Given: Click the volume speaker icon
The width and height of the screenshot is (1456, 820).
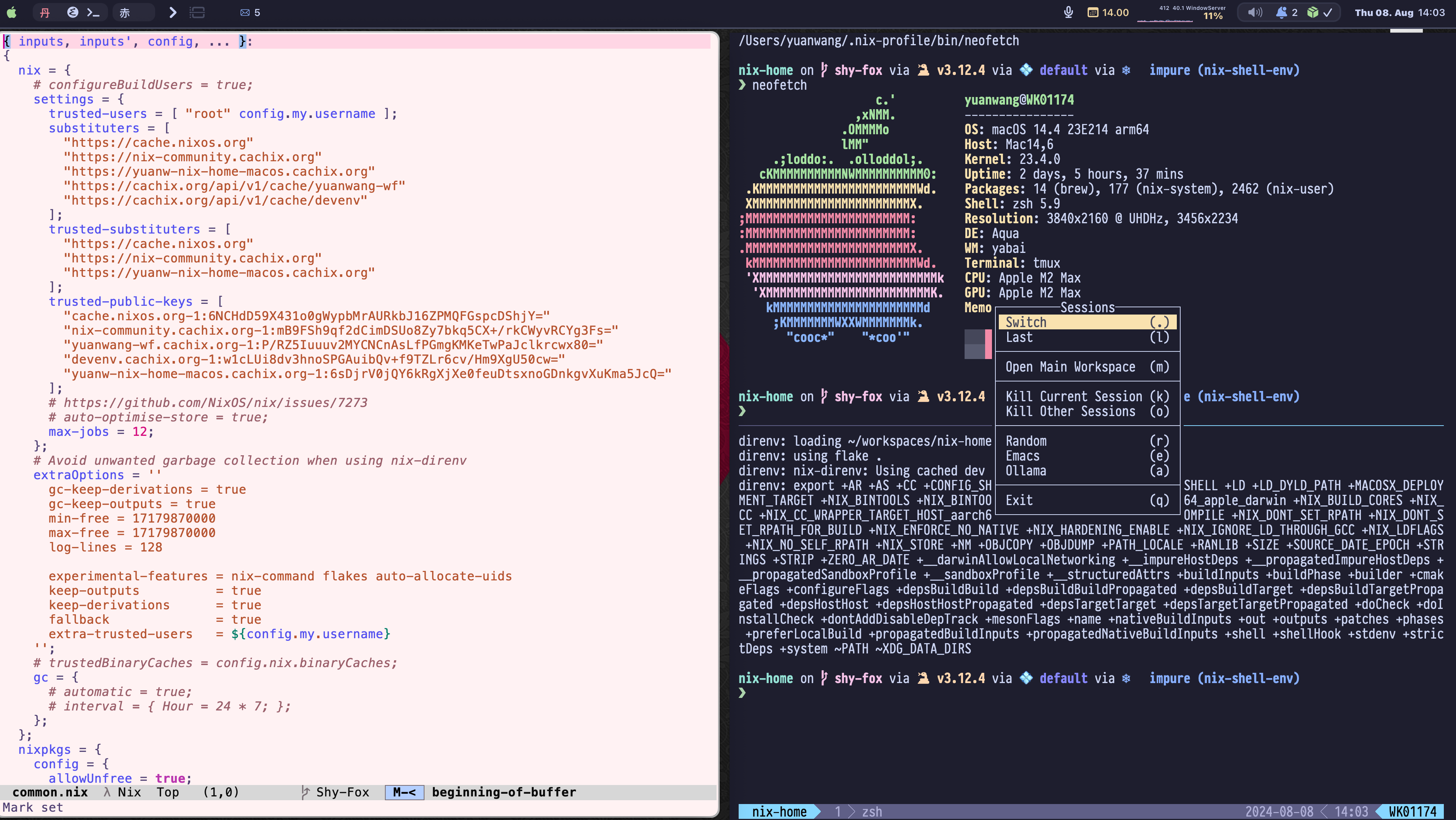Looking at the screenshot, I should (1255, 13).
